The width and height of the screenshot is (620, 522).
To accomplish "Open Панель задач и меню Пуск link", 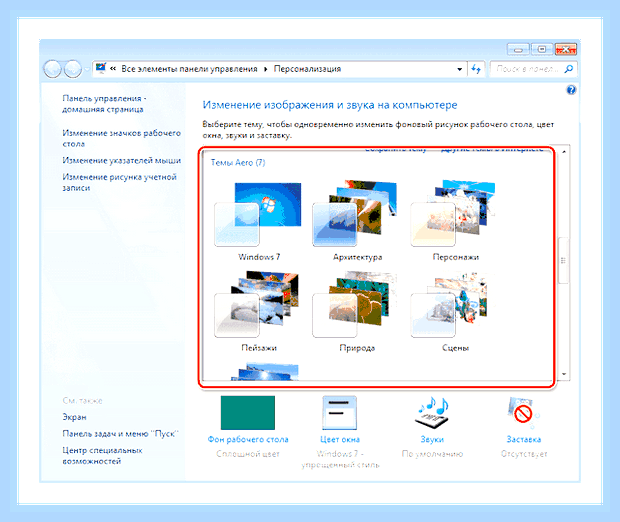I will click(x=121, y=433).
